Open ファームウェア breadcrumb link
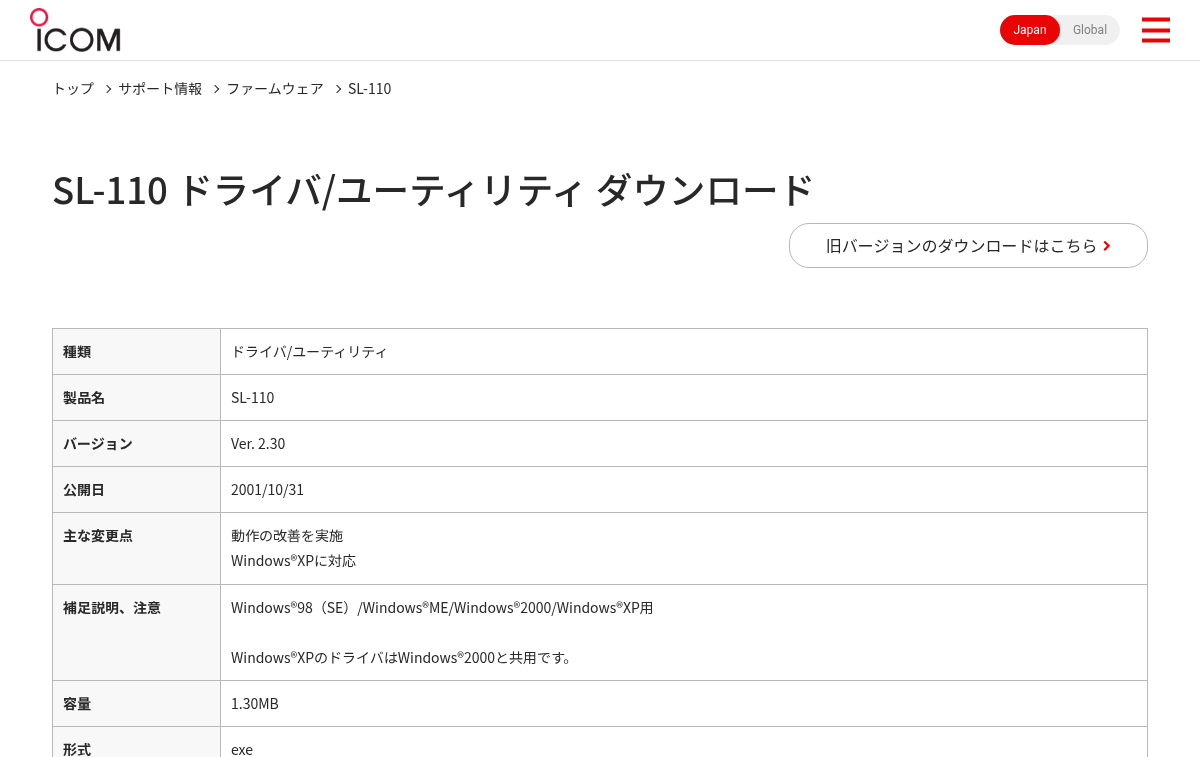The width and height of the screenshot is (1200, 757). pyautogui.click(x=275, y=88)
